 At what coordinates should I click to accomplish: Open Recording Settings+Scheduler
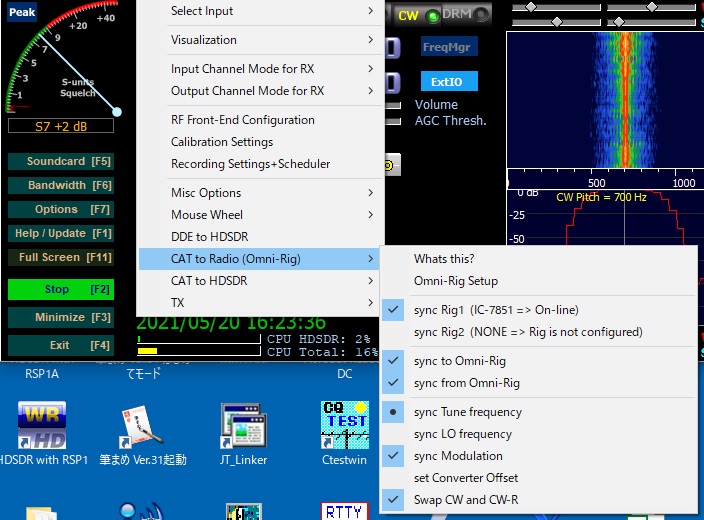point(260,164)
